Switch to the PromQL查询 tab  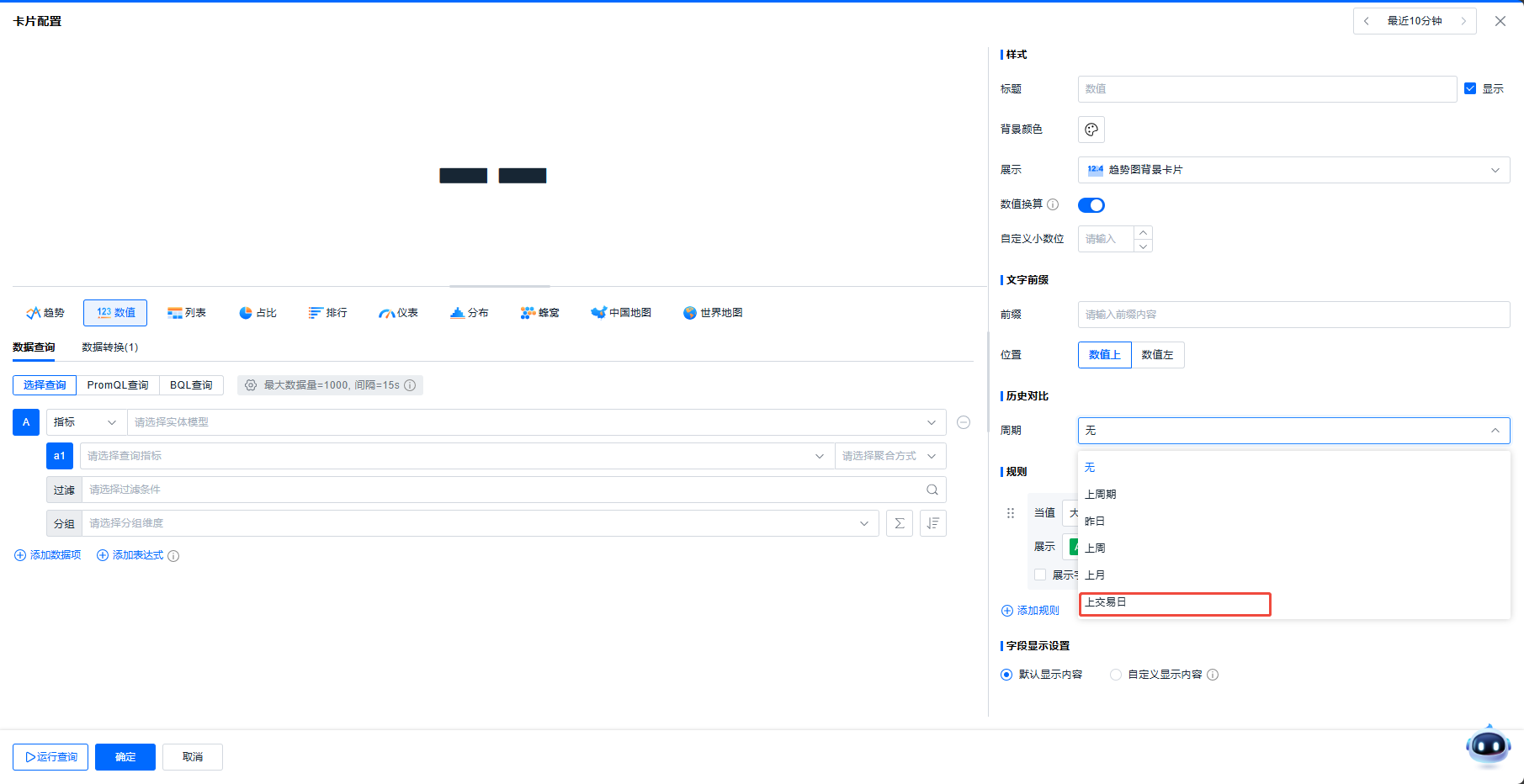(118, 385)
